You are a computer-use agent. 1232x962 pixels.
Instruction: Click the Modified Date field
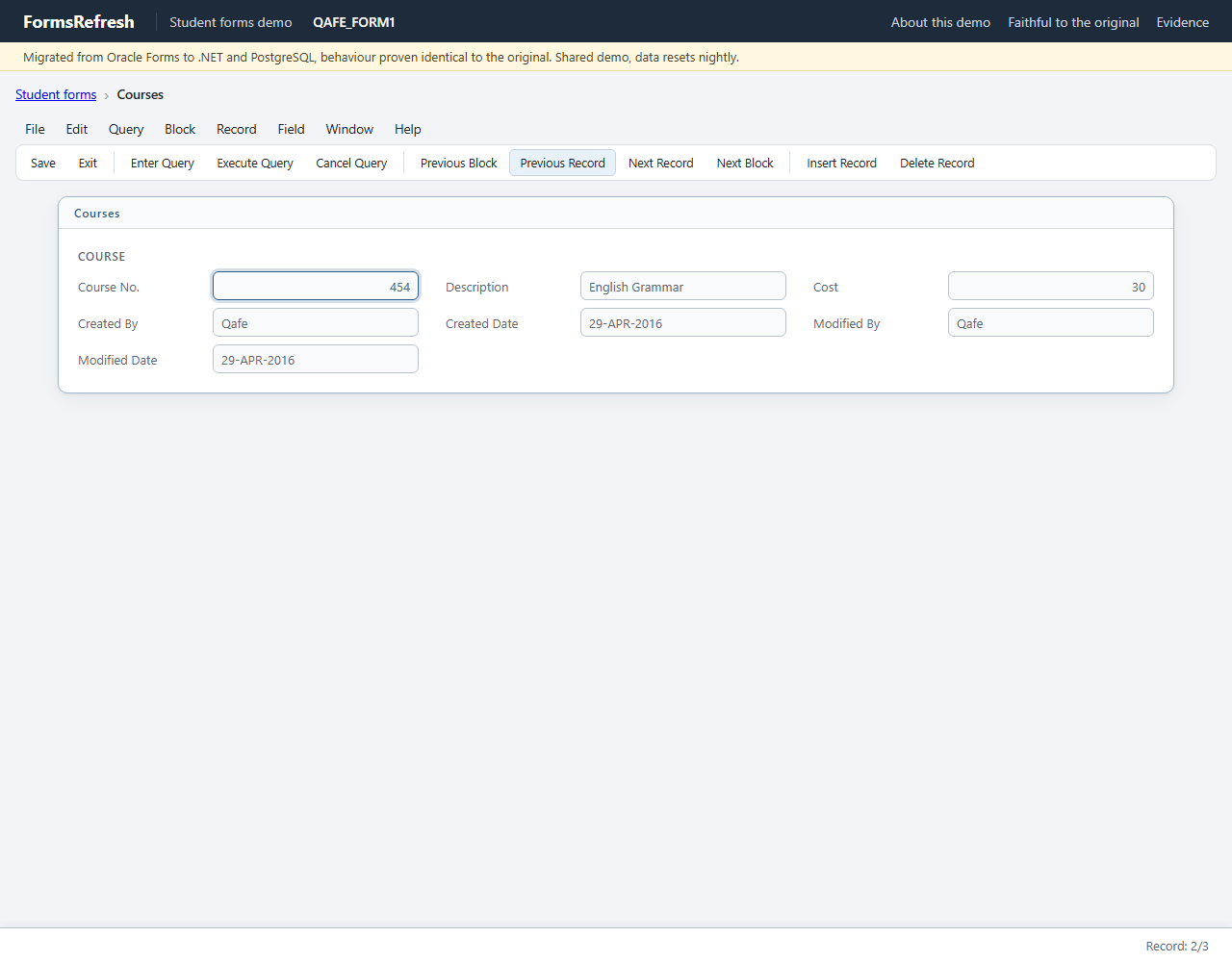click(316, 359)
